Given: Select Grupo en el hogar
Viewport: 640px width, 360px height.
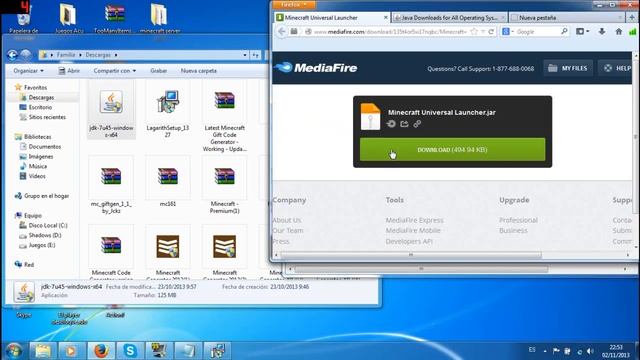Looking at the screenshot, I should [46, 196].
